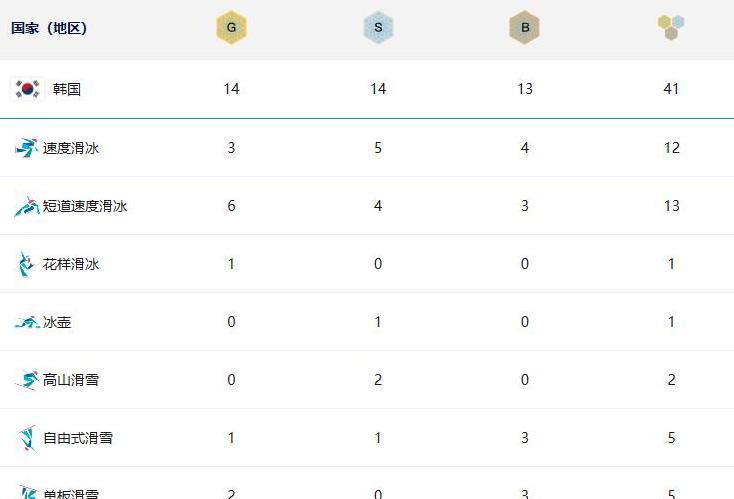Click the short track speed skating icon
734x499 pixels.
(27, 206)
